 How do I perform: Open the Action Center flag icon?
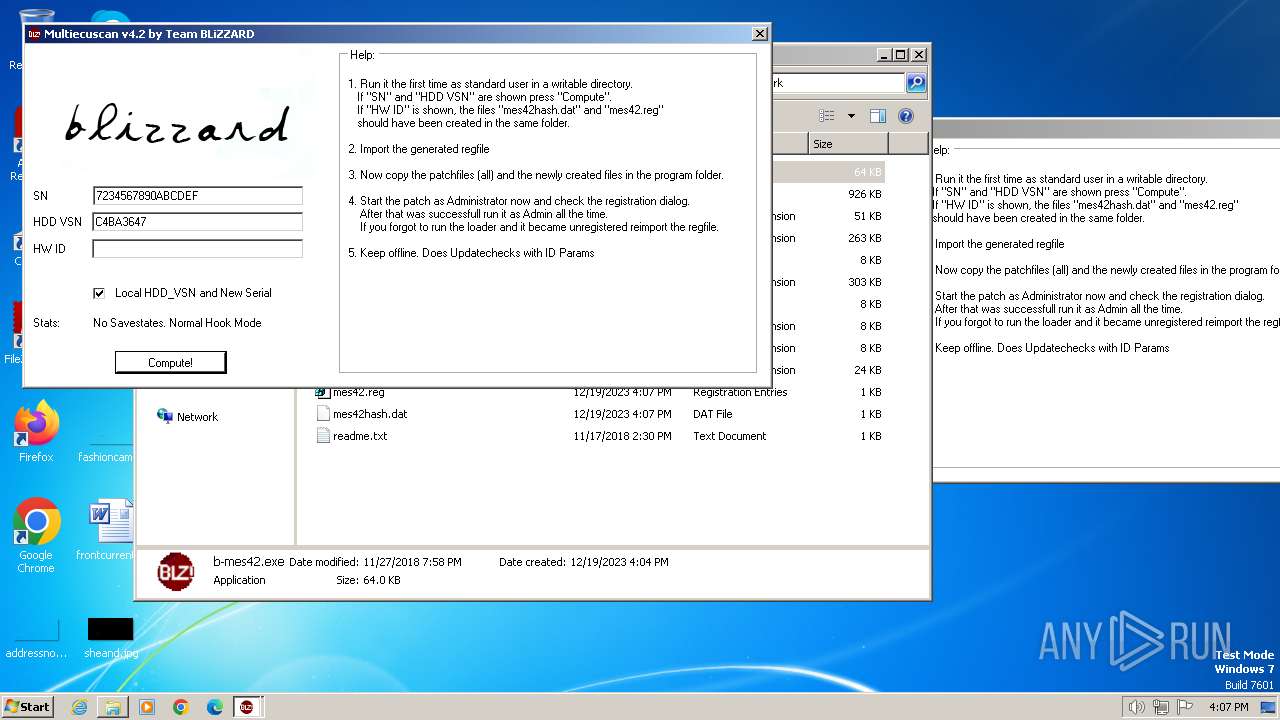click(x=1185, y=707)
